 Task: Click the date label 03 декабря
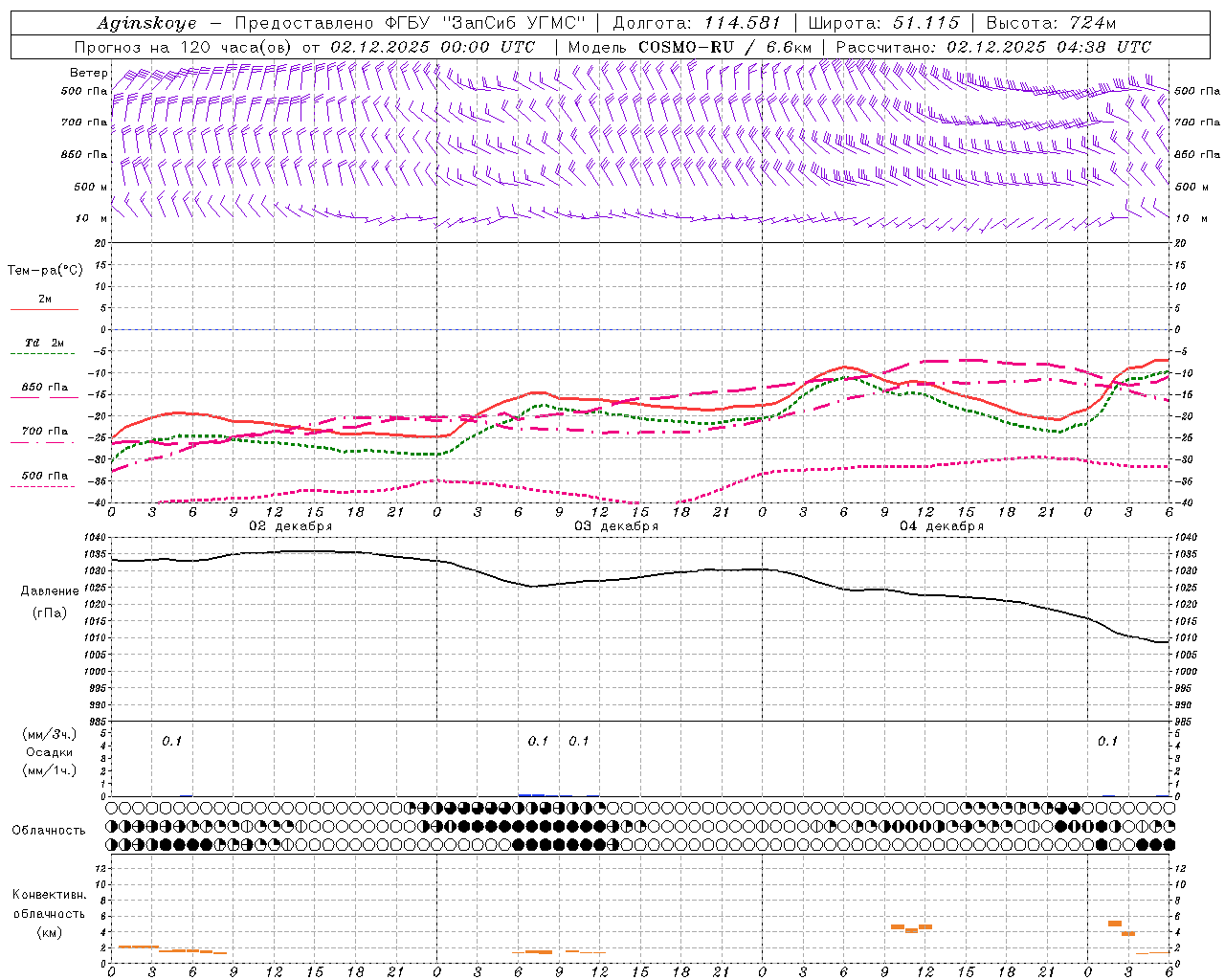(x=616, y=526)
